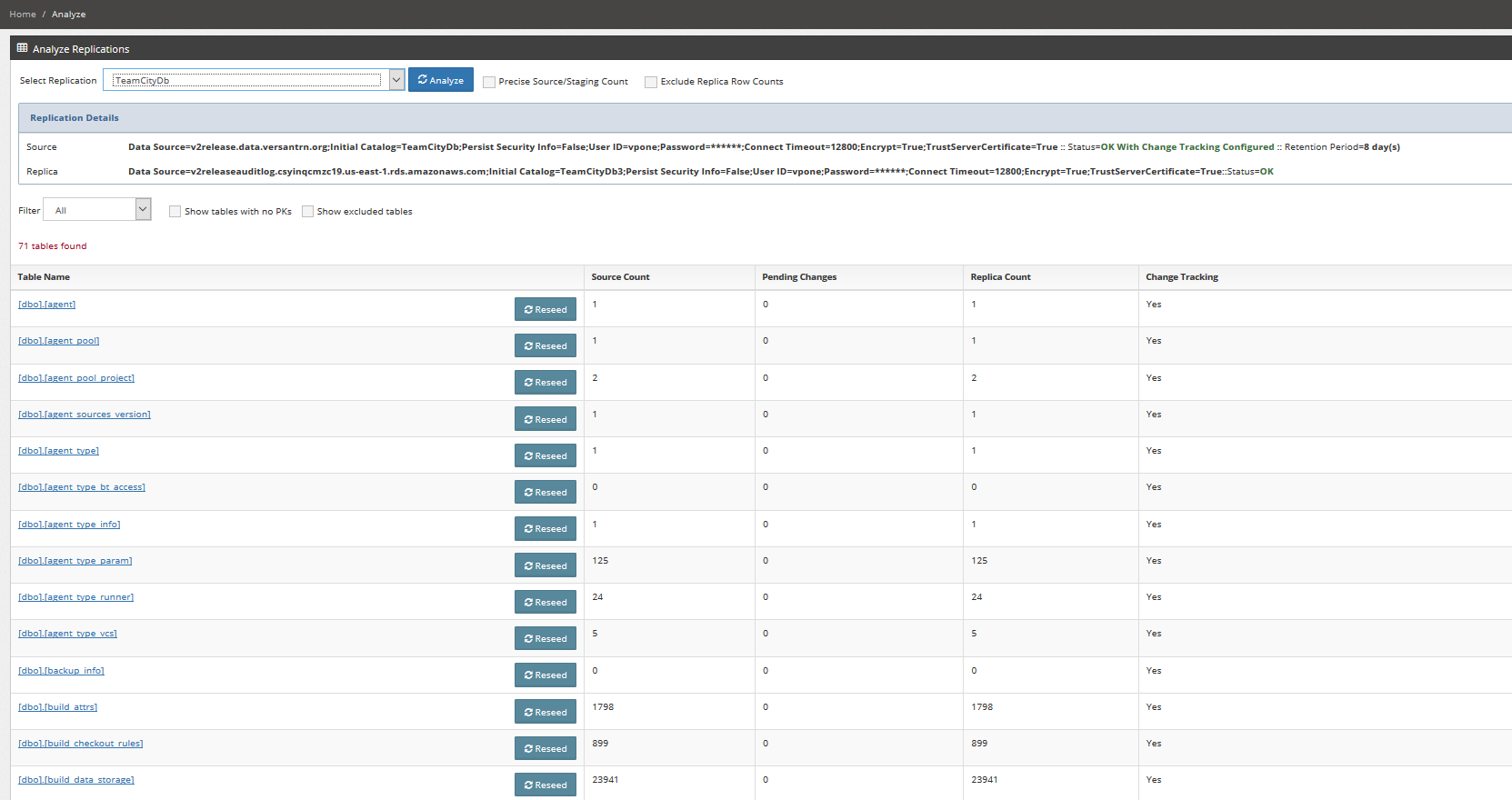Click status 'OK With Change Tracking Configured'

pyautogui.click(x=1187, y=147)
